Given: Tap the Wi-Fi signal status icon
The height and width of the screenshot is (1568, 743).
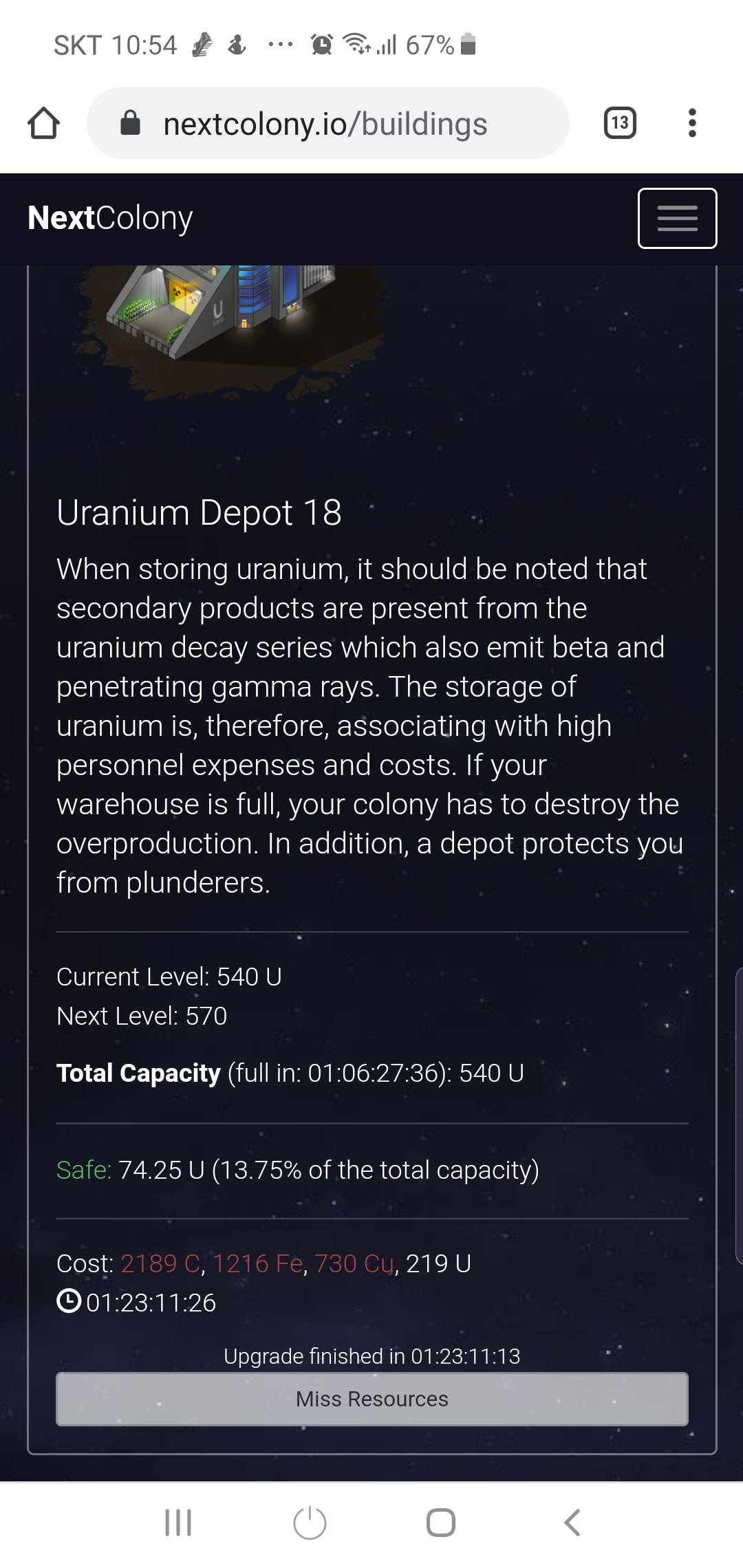Looking at the screenshot, I should 357,43.
